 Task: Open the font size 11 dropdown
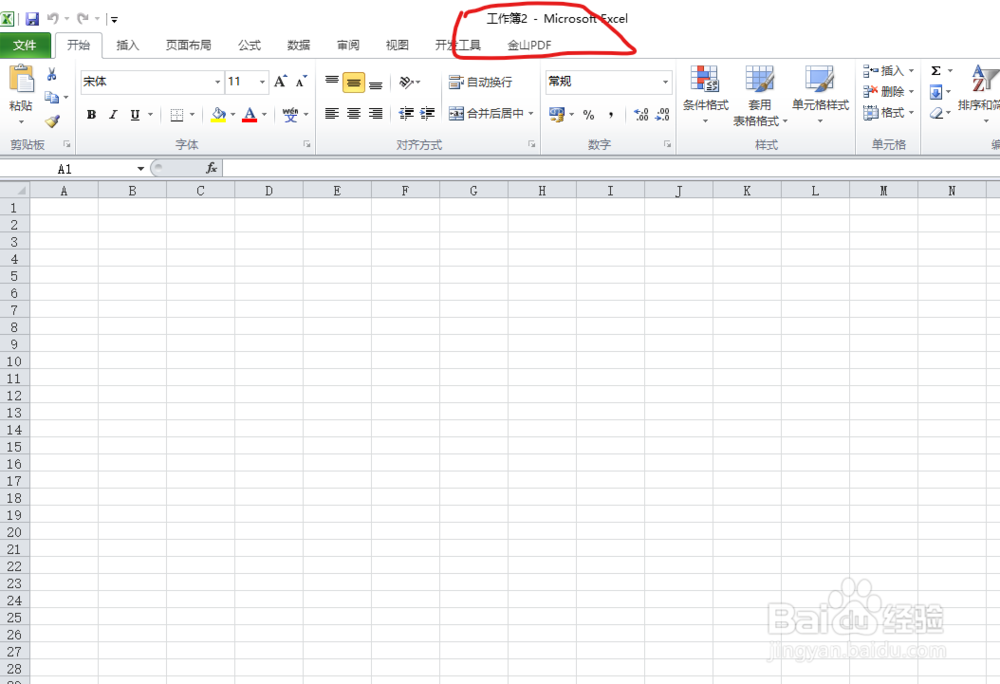(x=262, y=82)
